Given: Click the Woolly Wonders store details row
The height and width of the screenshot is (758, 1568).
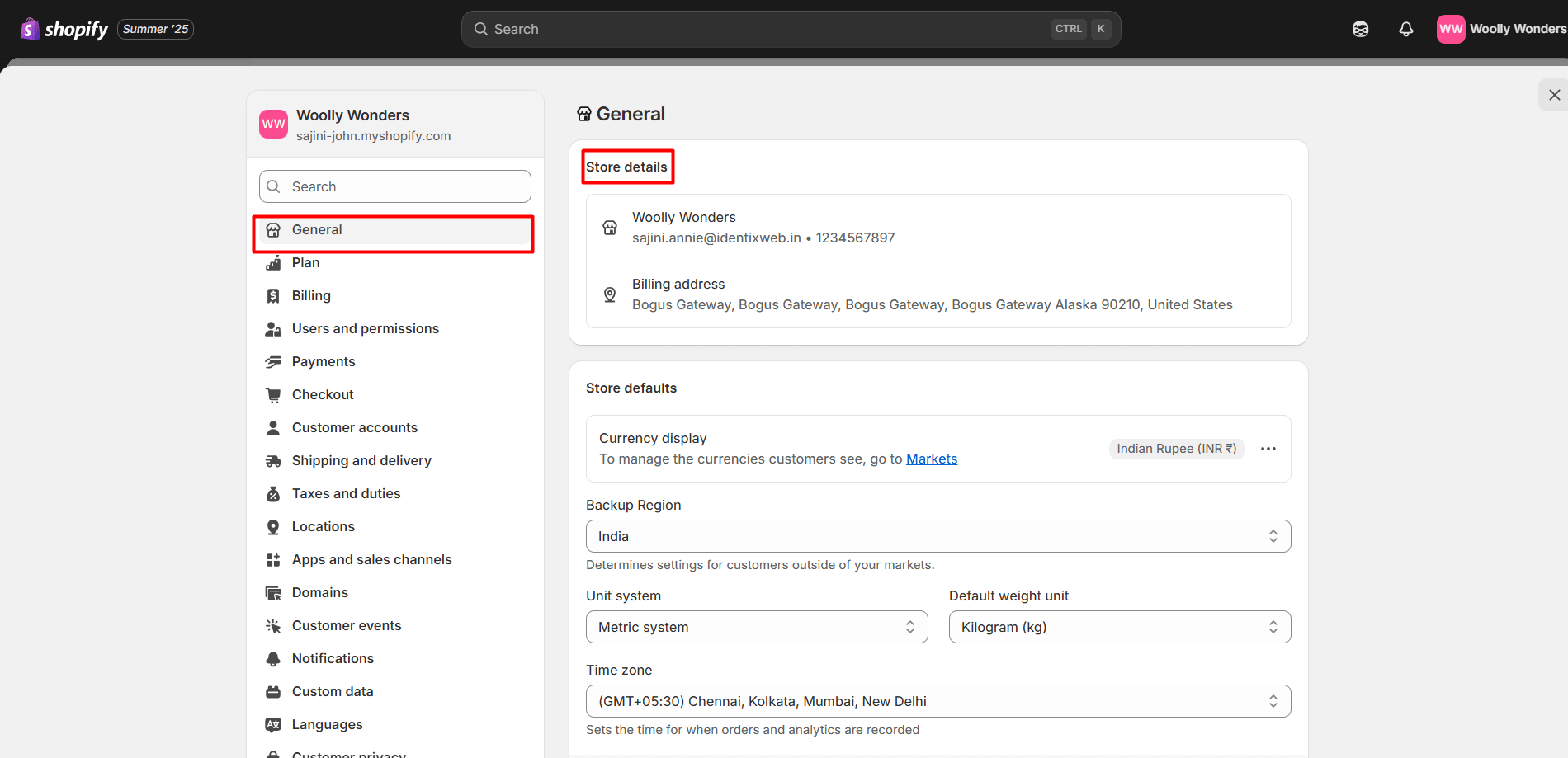Looking at the screenshot, I should (x=938, y=228).
